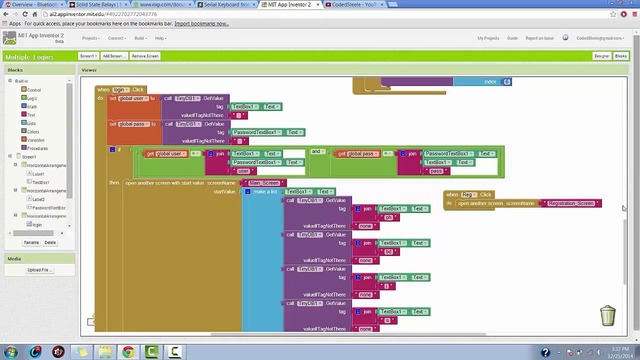The width and height of the screenshot is (640, 360).
Task: Collapse the second HorizontalArrangement node above Label2
Action: [x=16, y=190]
